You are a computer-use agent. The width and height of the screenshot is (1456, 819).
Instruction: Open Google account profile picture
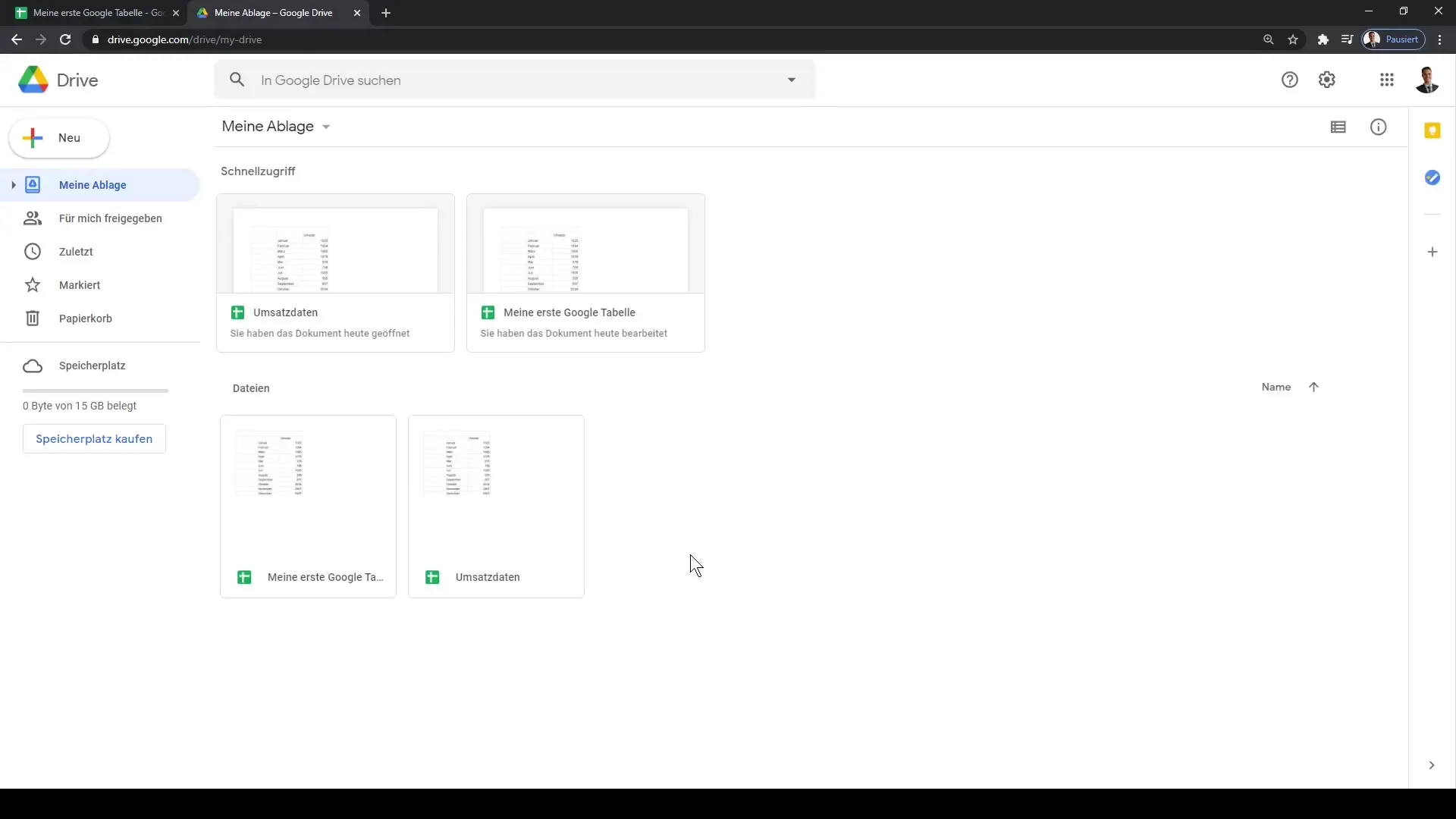pos(1427,80)
